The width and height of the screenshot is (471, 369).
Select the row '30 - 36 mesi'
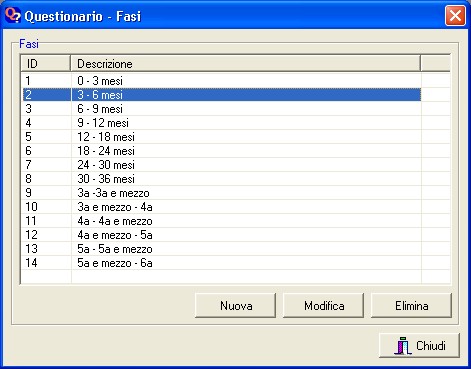(x=222, y=179)
